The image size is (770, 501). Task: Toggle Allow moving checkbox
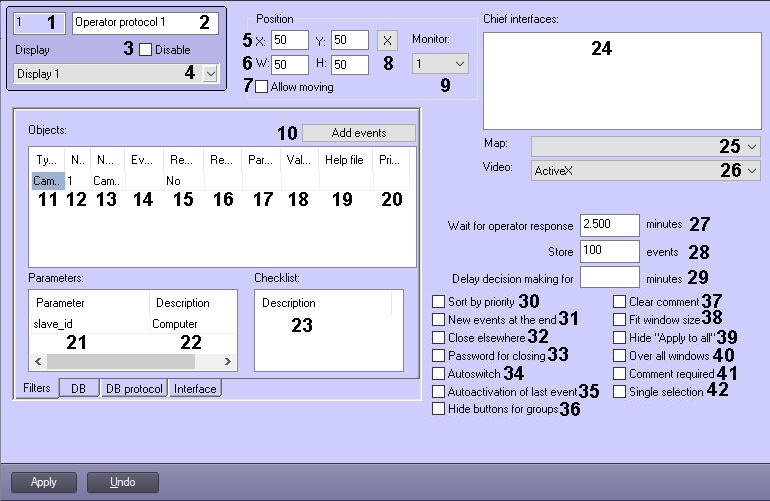pos(262,87)
